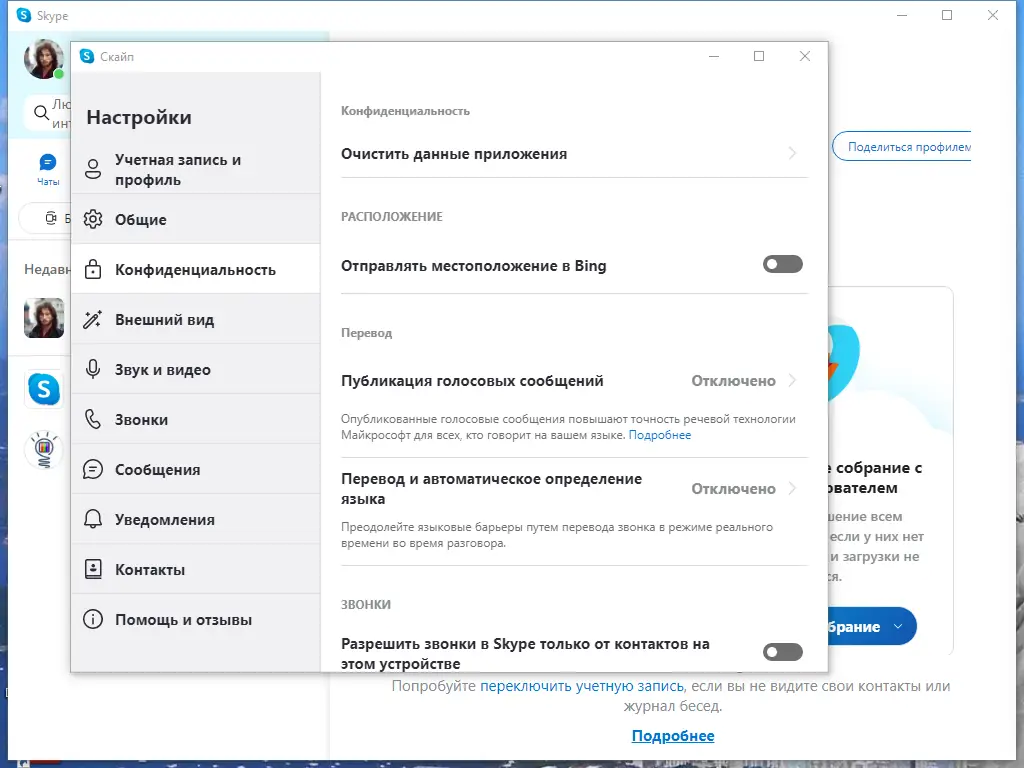The image size is (1024, 768).
Task: Open Сообщения settings section
Action: pyautogui.click(x=195, y=470)
